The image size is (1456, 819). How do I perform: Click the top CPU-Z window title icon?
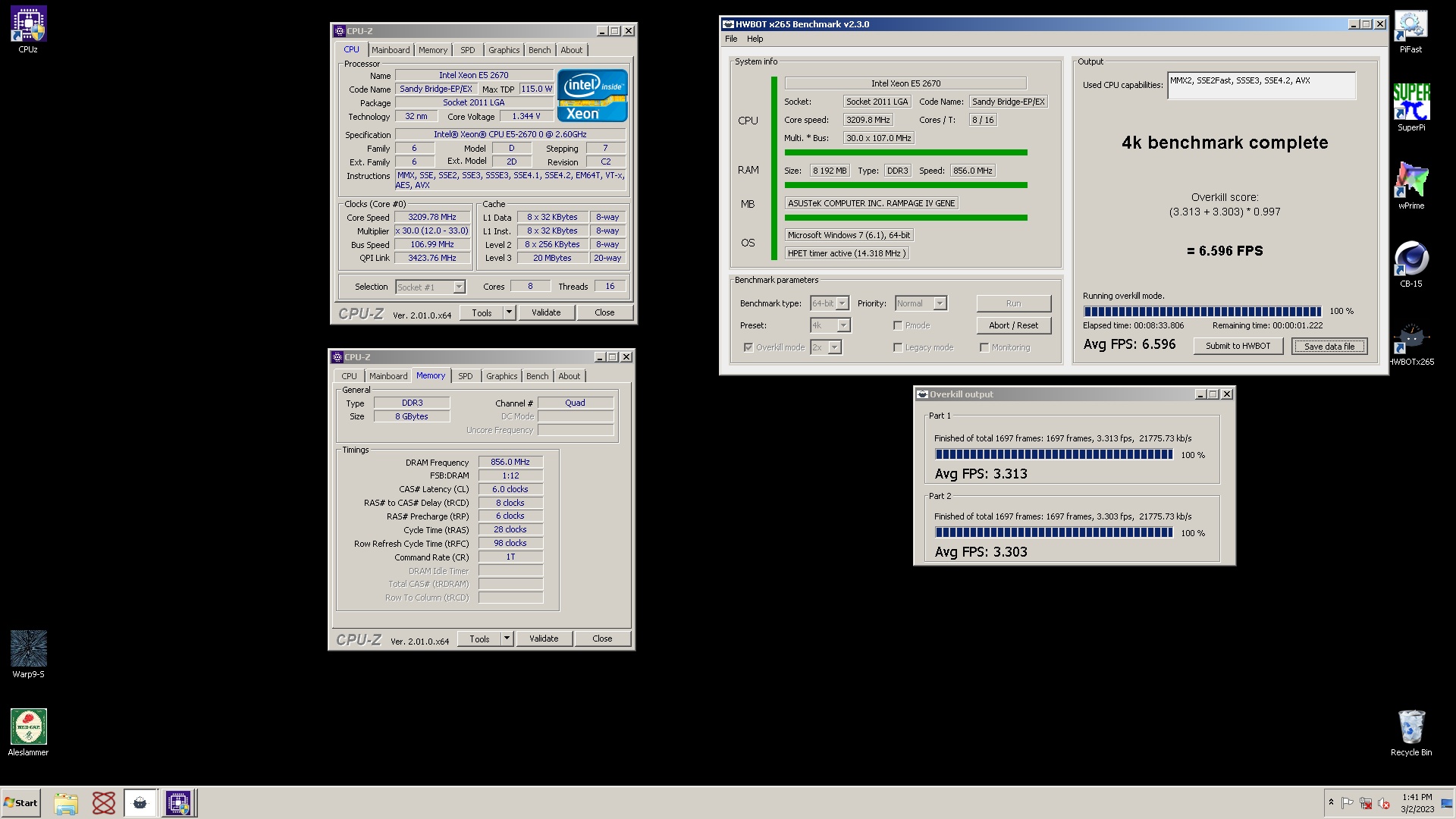339,31
